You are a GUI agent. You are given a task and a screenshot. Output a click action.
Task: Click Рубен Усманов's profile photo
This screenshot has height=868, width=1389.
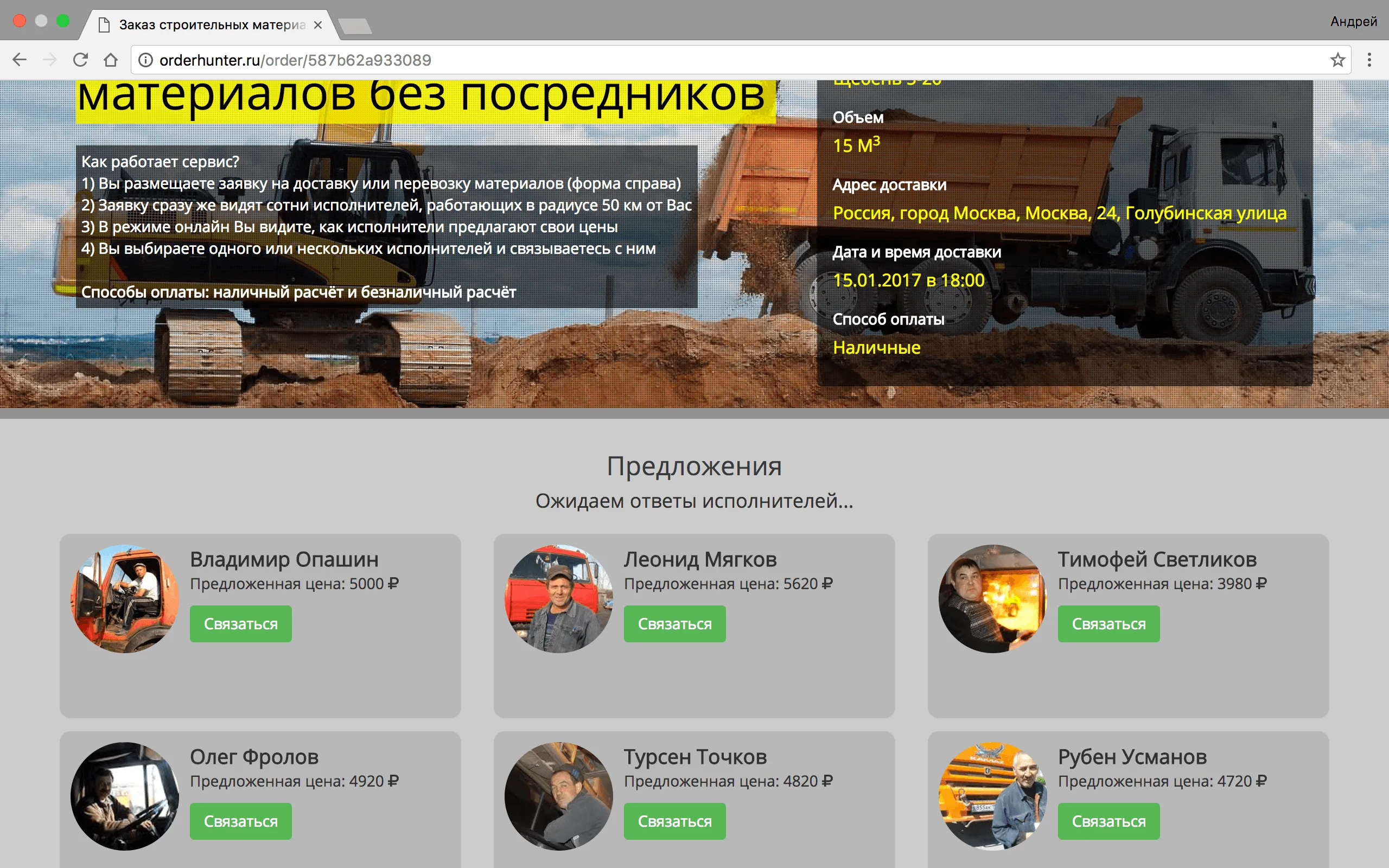992,796
